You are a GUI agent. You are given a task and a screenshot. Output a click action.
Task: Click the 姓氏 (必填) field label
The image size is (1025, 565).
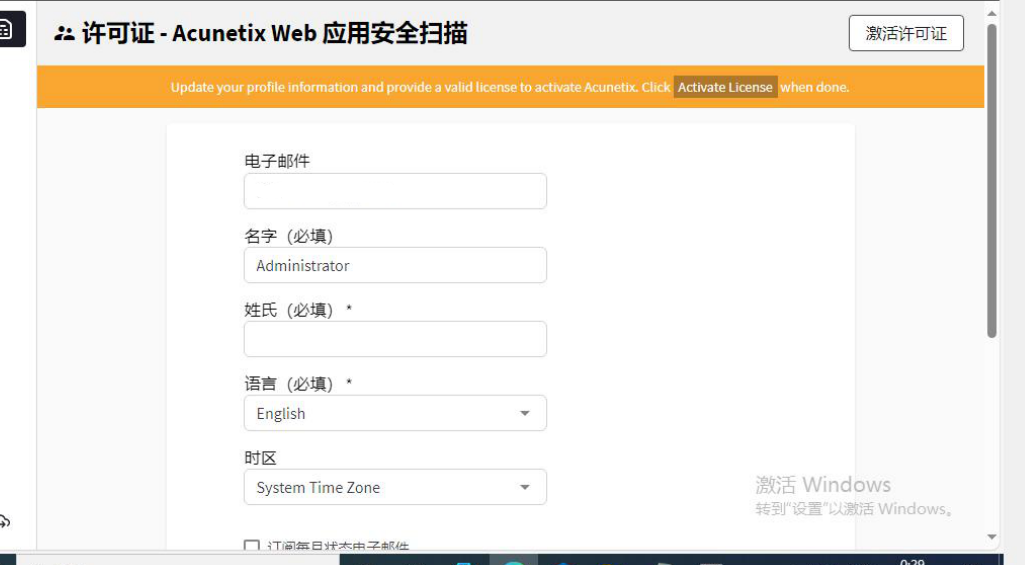290,310
